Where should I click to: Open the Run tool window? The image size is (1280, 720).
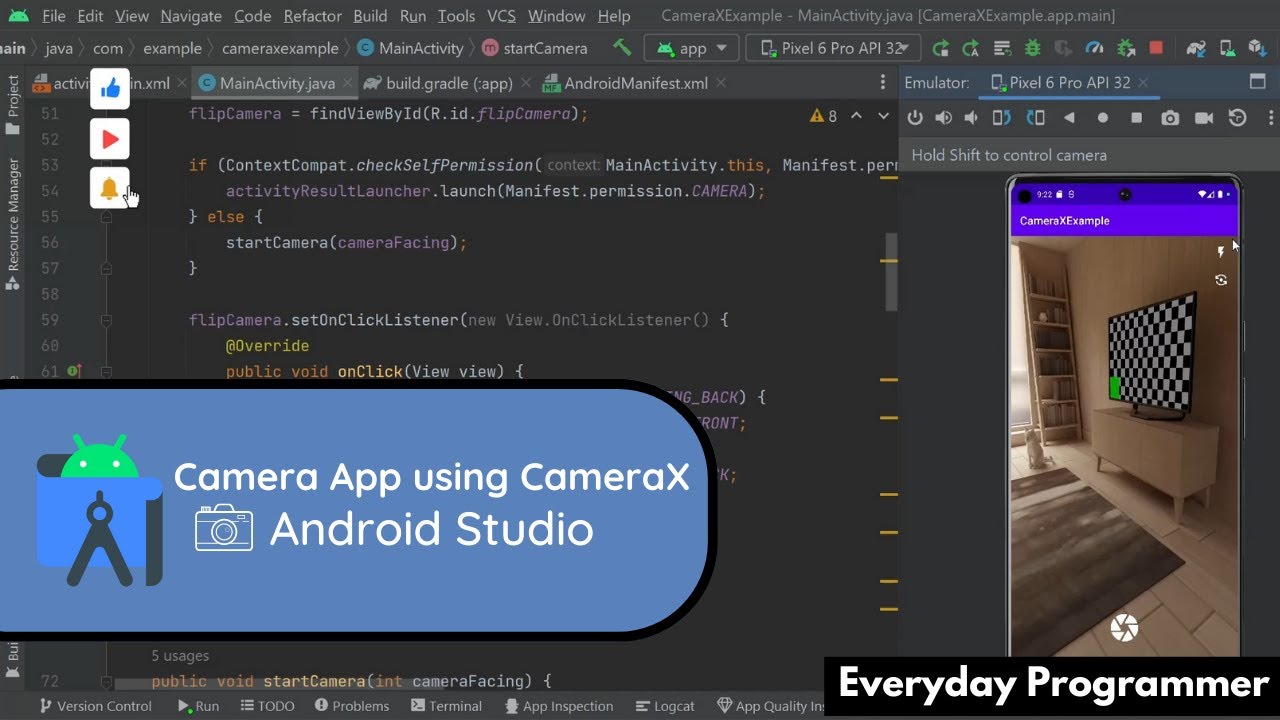199,706
